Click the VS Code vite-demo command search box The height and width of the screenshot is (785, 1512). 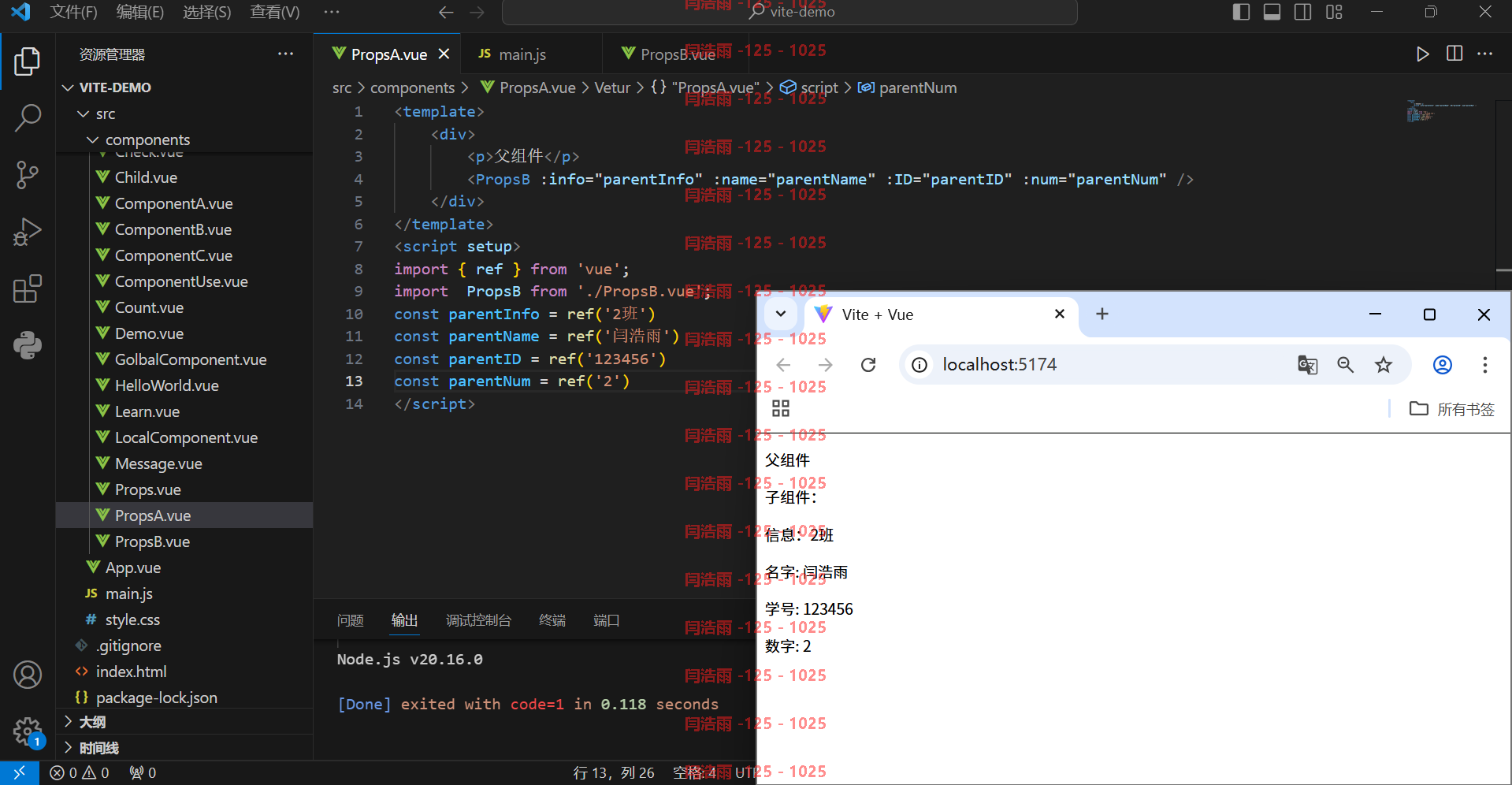tap(789, 13)
